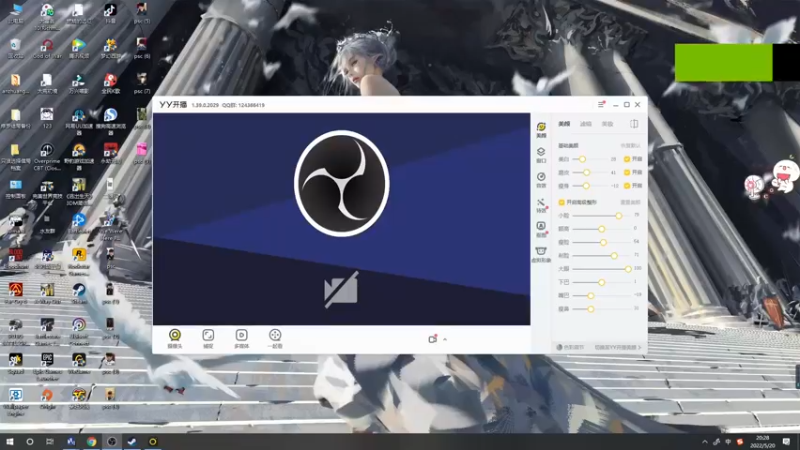This screenshot has width=800, height=450.
Task: Click the disabled camera icon in preview
Action: 341,290
